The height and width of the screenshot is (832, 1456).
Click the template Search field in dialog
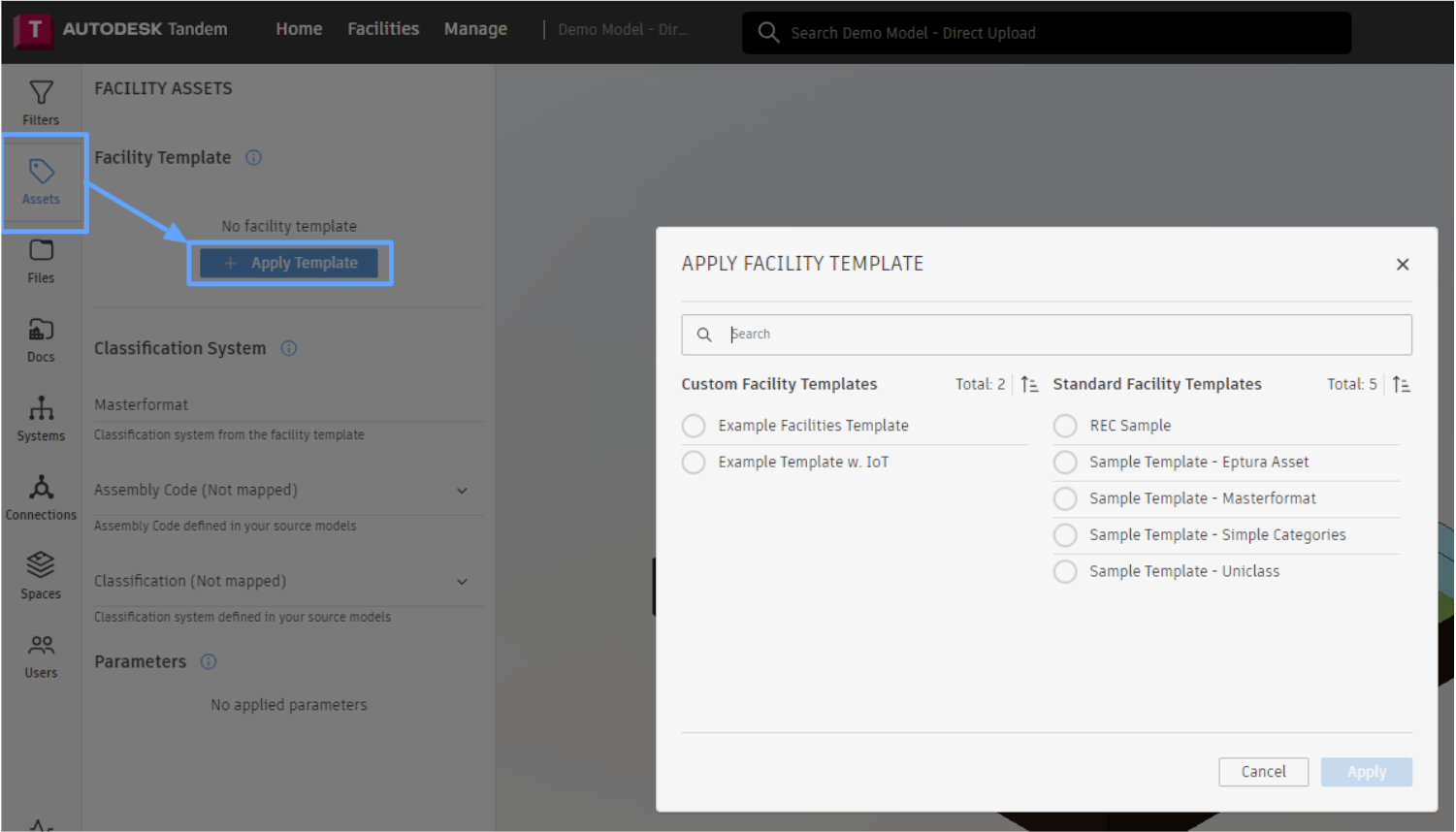[1047, 335]
